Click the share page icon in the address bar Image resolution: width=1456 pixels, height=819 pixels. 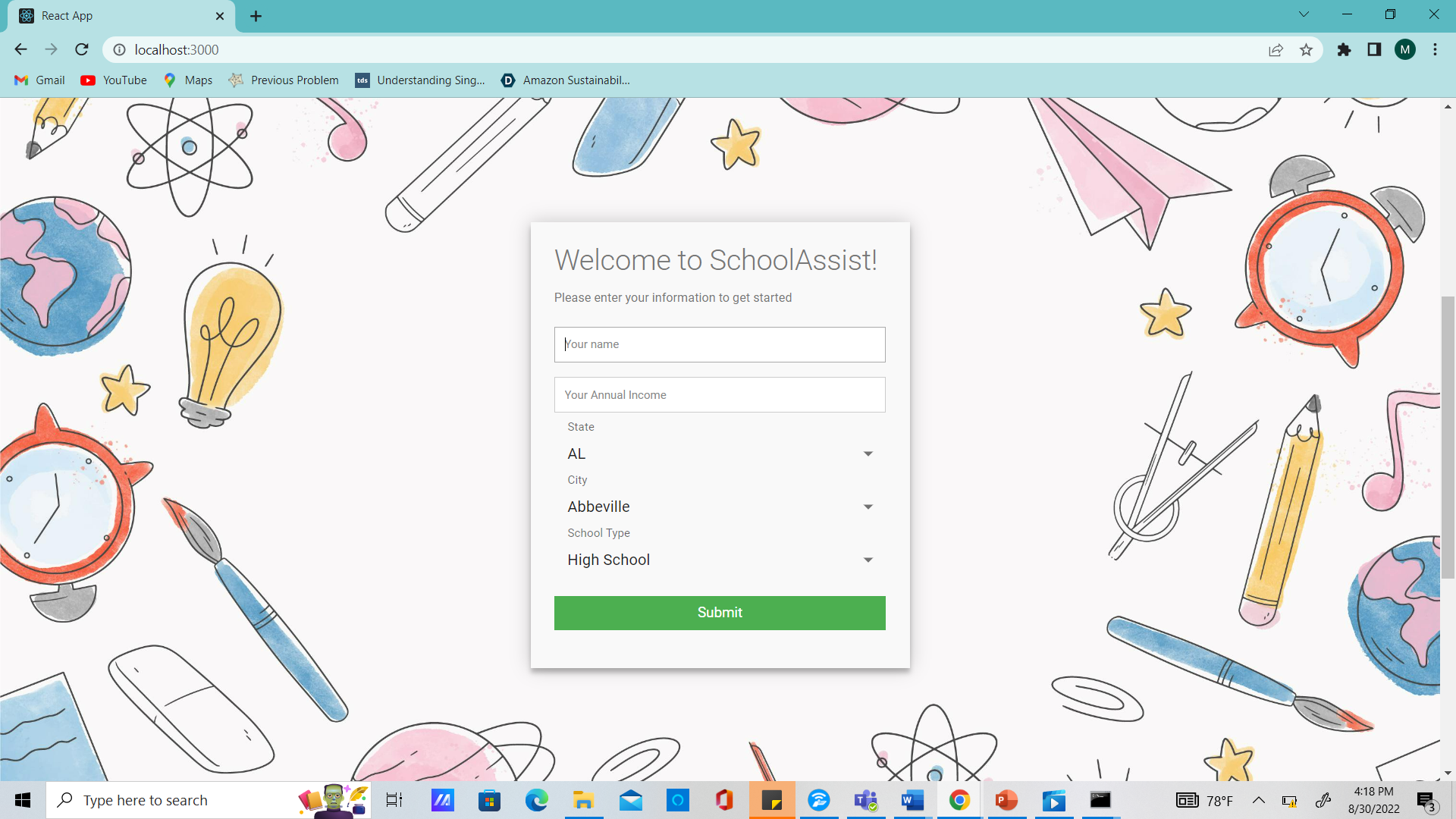click(1276, 50)
